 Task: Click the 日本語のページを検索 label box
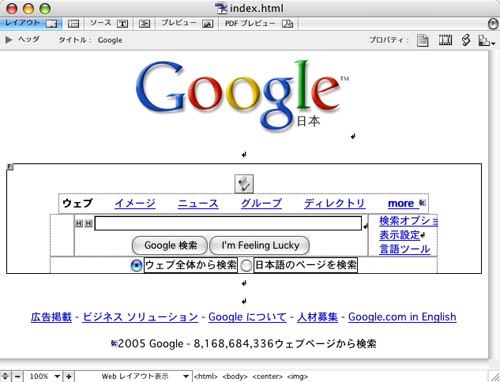(306, 265)
